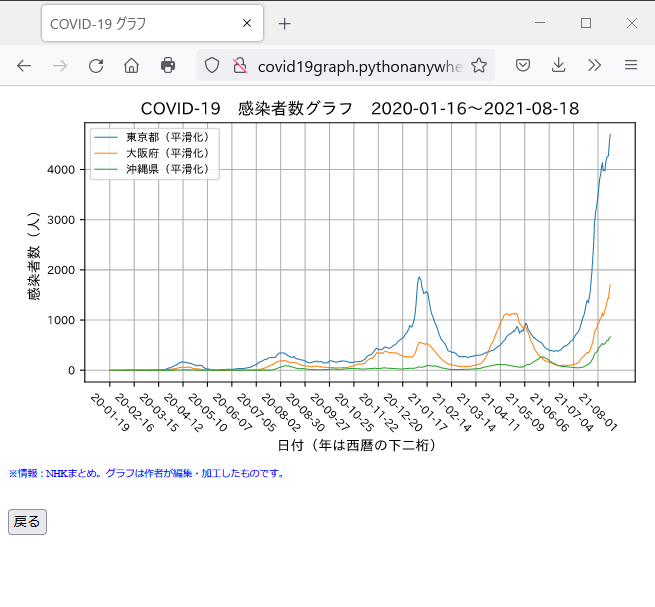
Task: Click the 21-08-01 date tick label
Action: [598, 412]
